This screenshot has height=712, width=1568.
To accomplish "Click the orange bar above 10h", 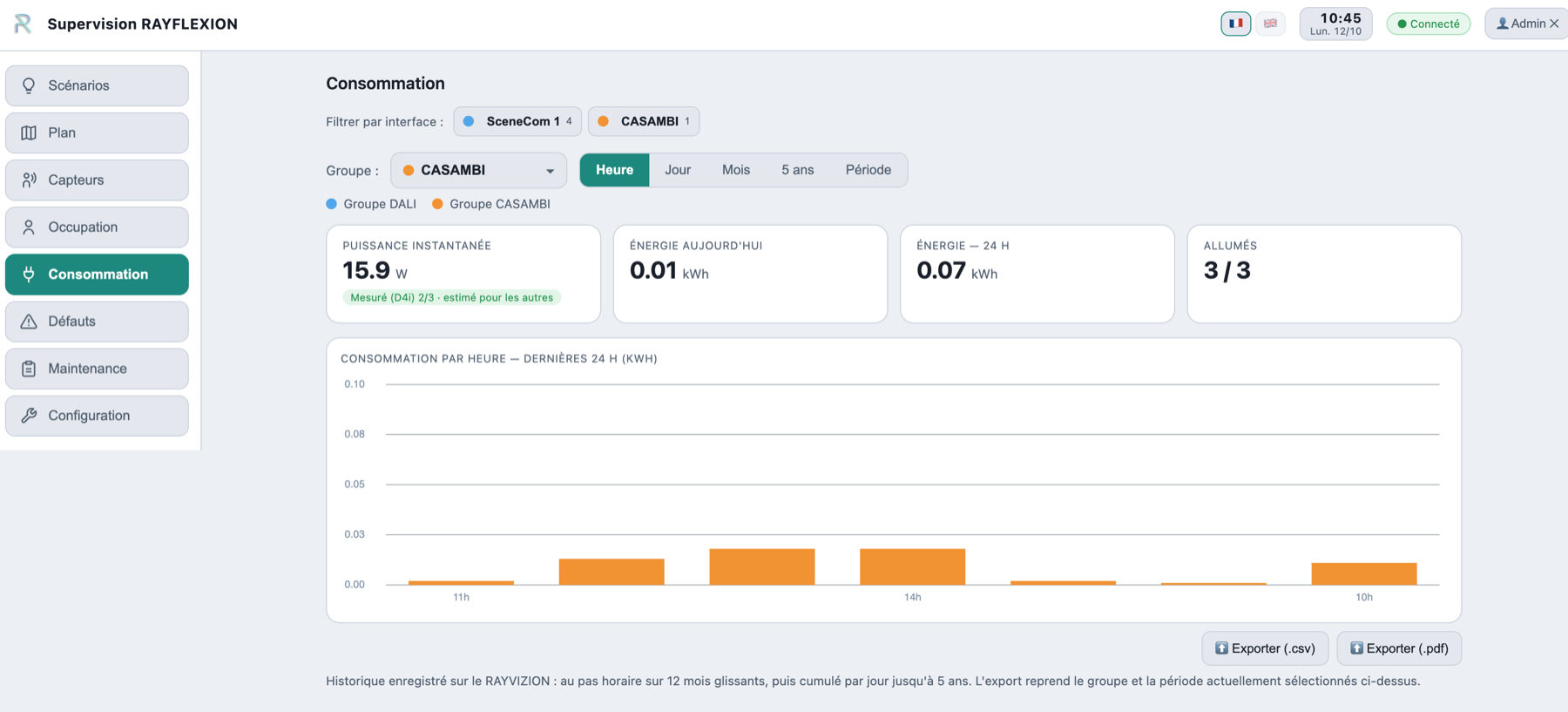I will click(1364, 573).
